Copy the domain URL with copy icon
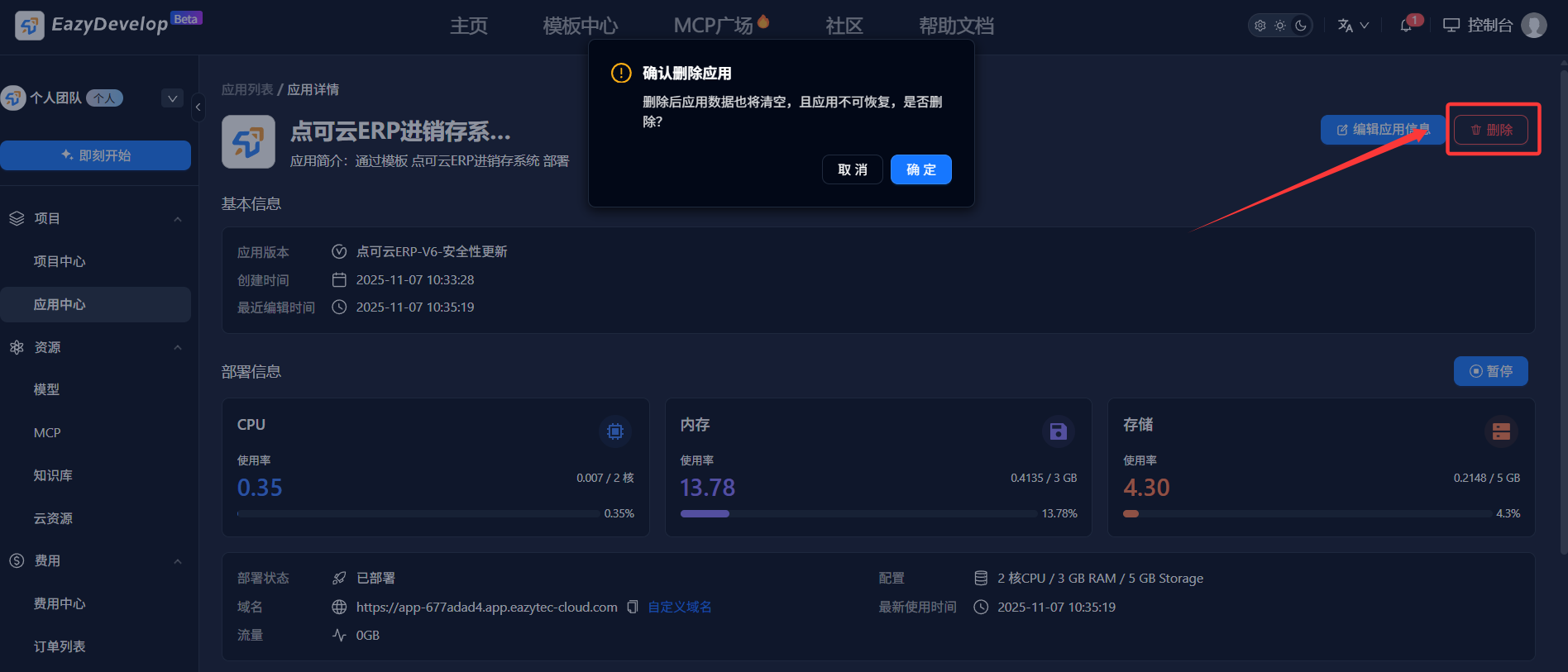The height and width of the screenshot is (672, 1568). 633,608
